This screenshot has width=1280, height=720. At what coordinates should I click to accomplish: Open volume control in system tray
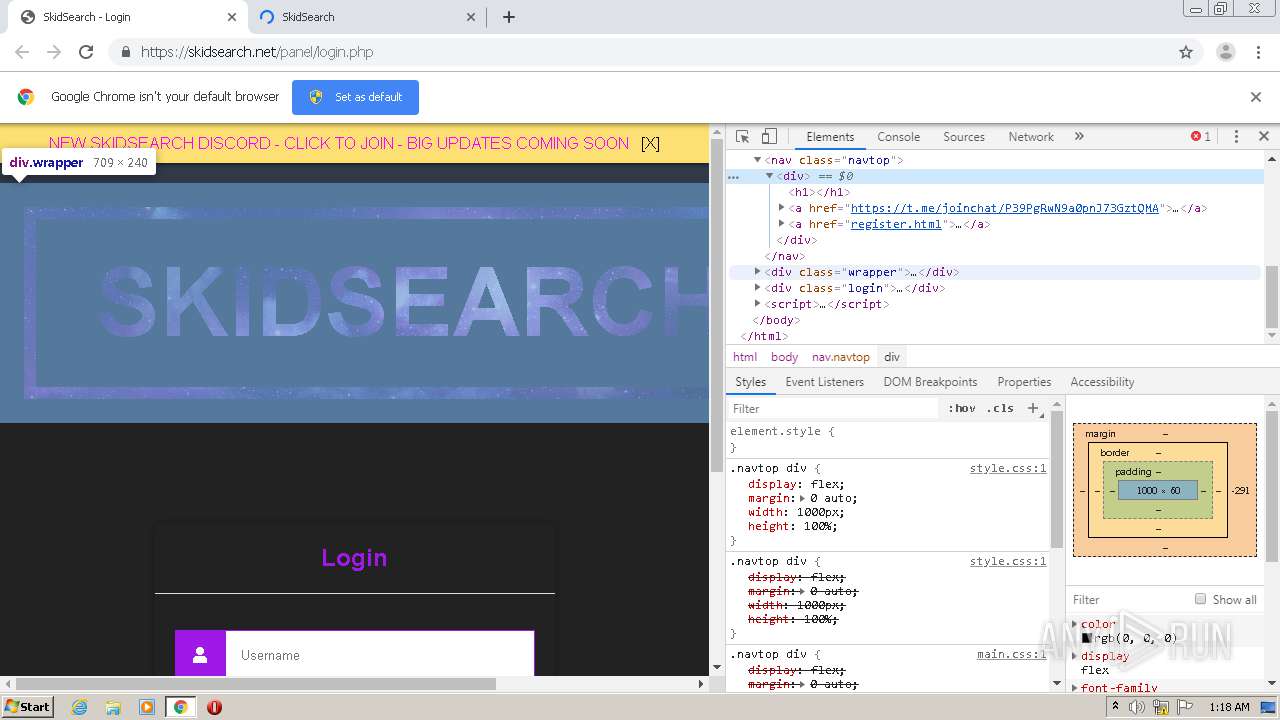(x=1138, y=707)
